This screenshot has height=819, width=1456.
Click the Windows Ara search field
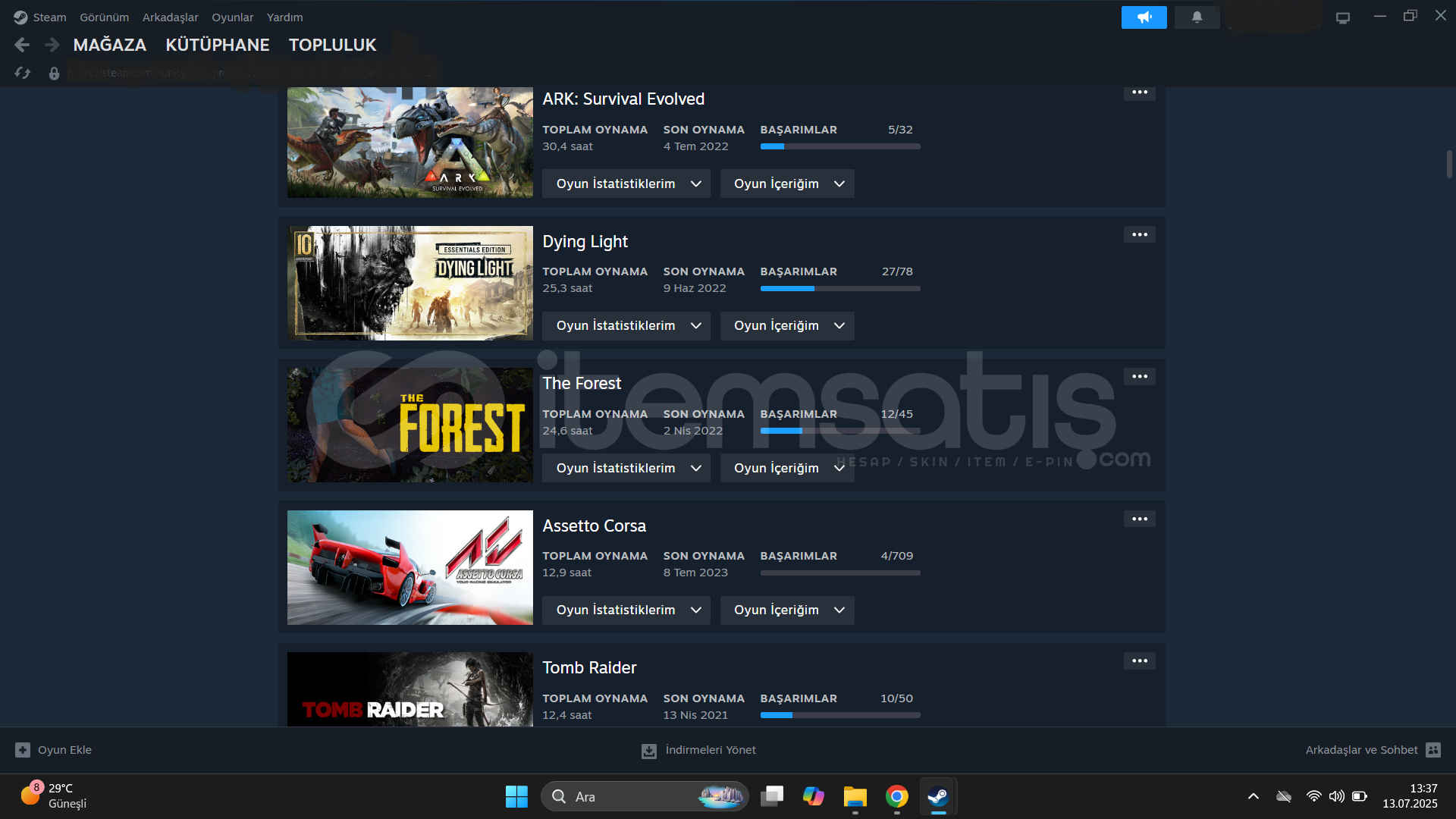645,796
